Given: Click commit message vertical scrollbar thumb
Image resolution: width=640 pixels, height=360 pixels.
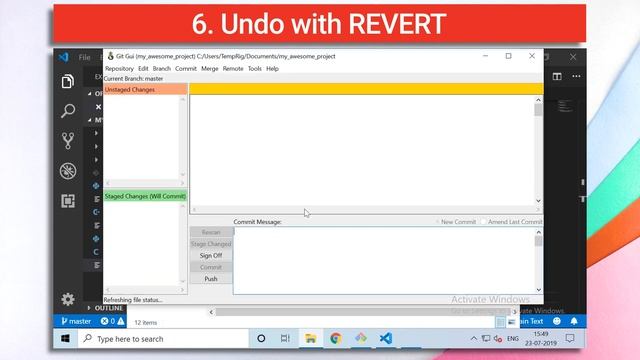Looking at the screenshot, I should click(x=538, y=241).
